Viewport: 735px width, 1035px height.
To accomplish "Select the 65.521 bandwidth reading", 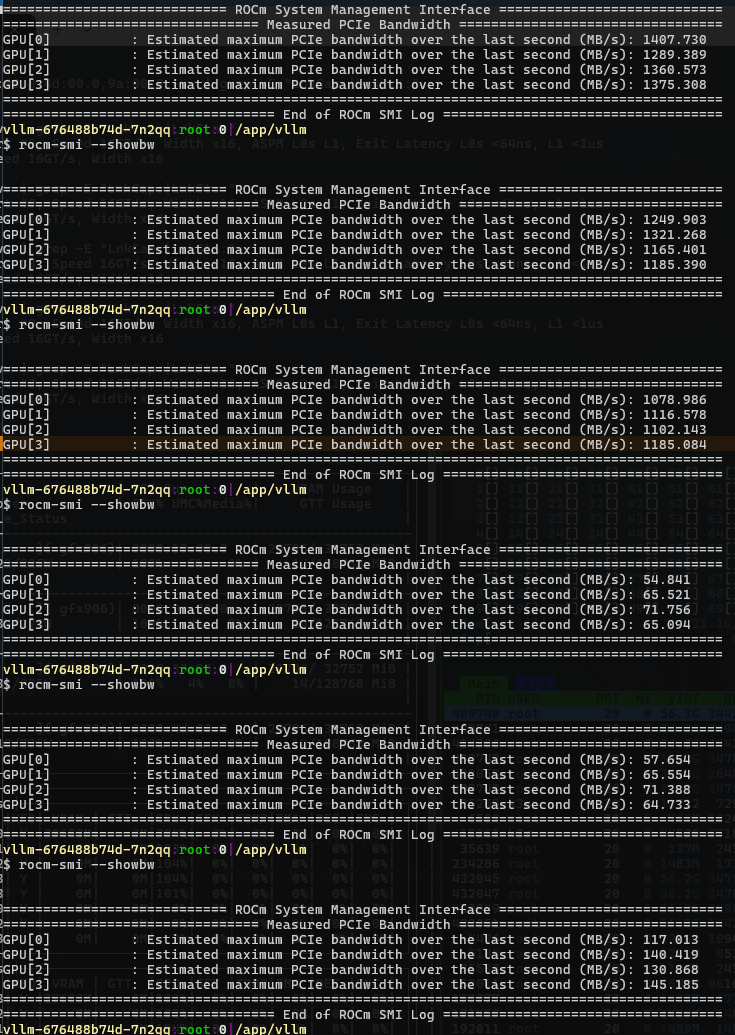I will [666, 595].
